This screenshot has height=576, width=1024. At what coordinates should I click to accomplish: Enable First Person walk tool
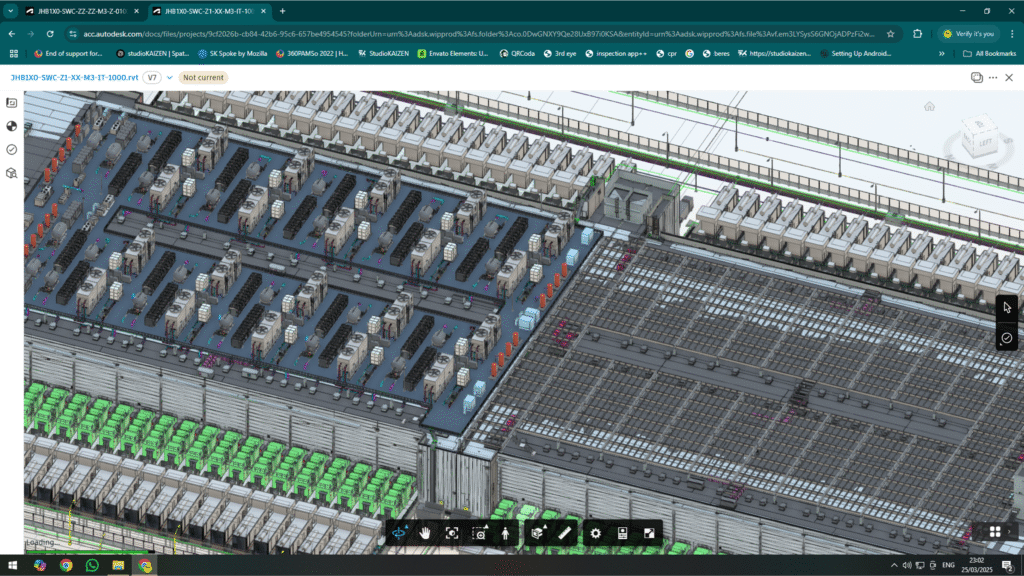(506, 533)
